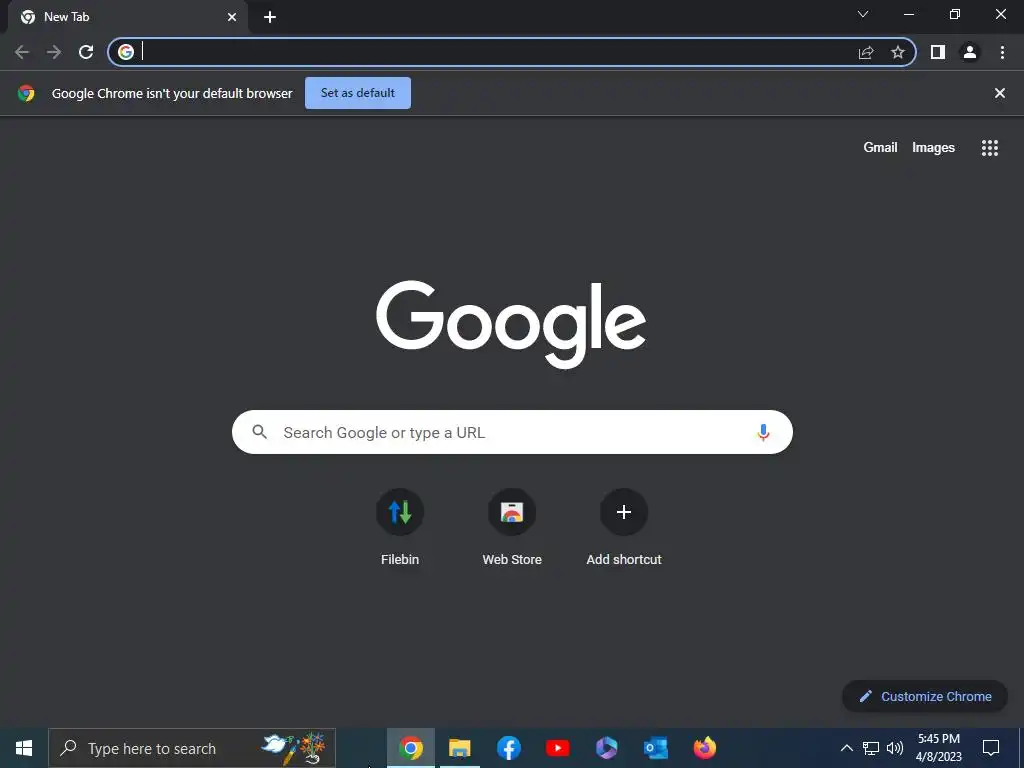Open the notifications action center
This screenshot has height=768, width=1024.
[x=991, y=748]
